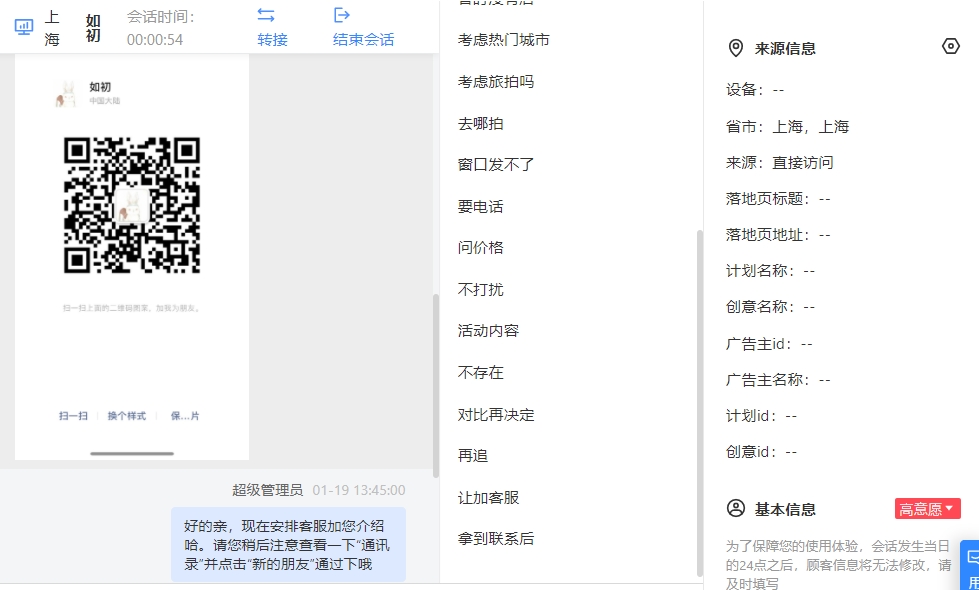The height and width of the screenshot is (590, 979).
Task: Click the 广告主id row
Action: point(769,344)
